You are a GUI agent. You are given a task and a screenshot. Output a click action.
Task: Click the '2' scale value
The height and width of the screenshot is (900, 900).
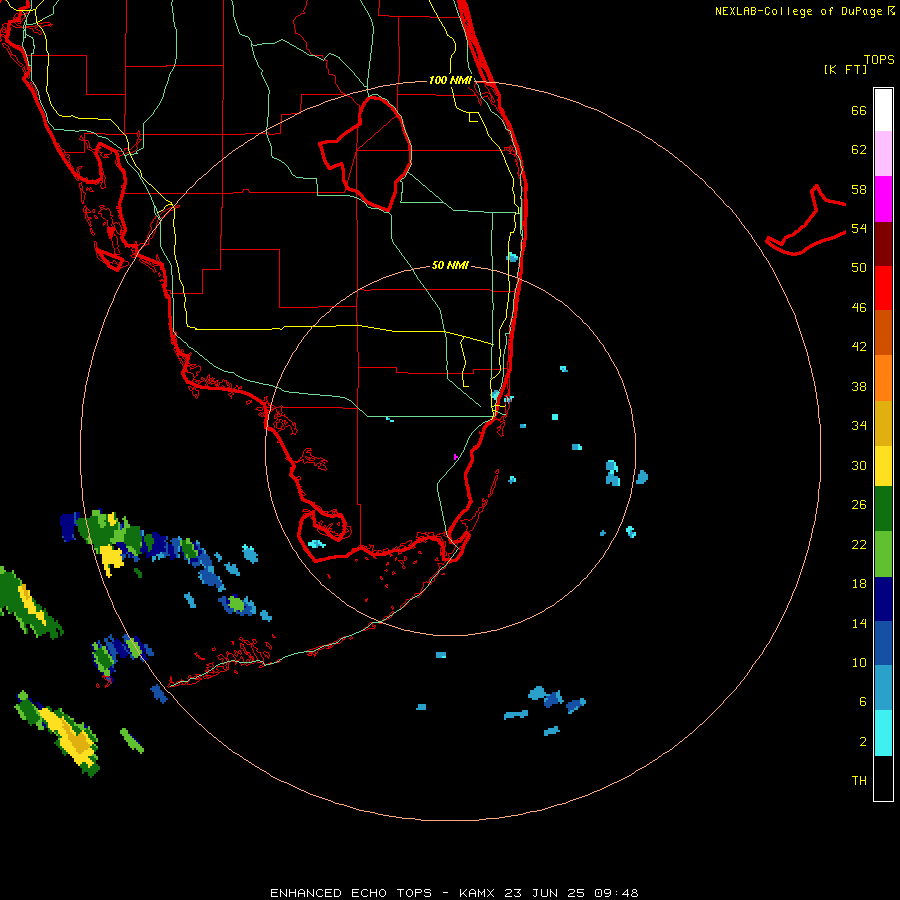(862, 742)
